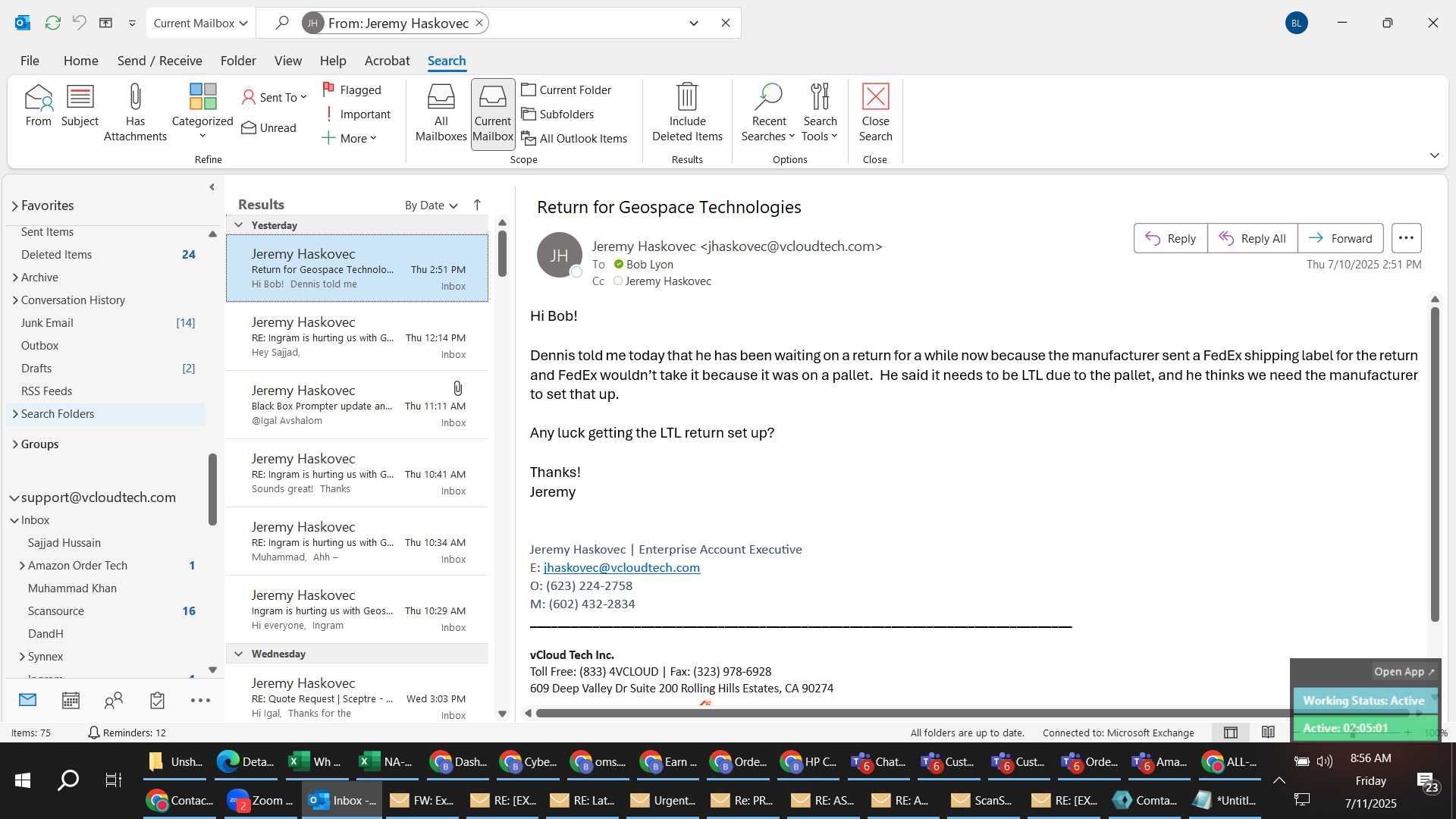The width and height of the screenshot is (1456, 819).
Task: Collapse the Wednesday results group
Action: point(239,654)
